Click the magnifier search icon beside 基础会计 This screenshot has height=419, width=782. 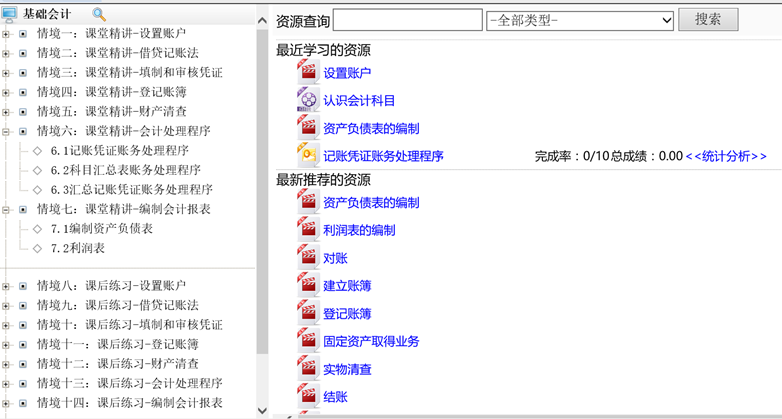click(99, 14)
